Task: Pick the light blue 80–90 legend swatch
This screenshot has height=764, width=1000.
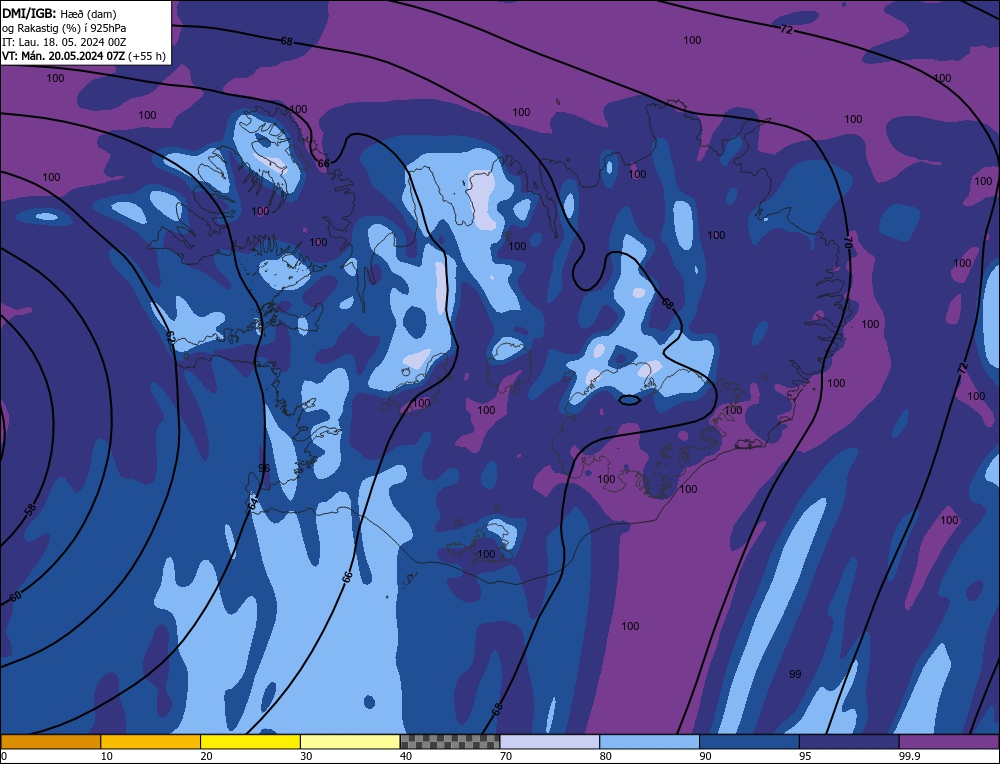Action: tap(649, 742)
